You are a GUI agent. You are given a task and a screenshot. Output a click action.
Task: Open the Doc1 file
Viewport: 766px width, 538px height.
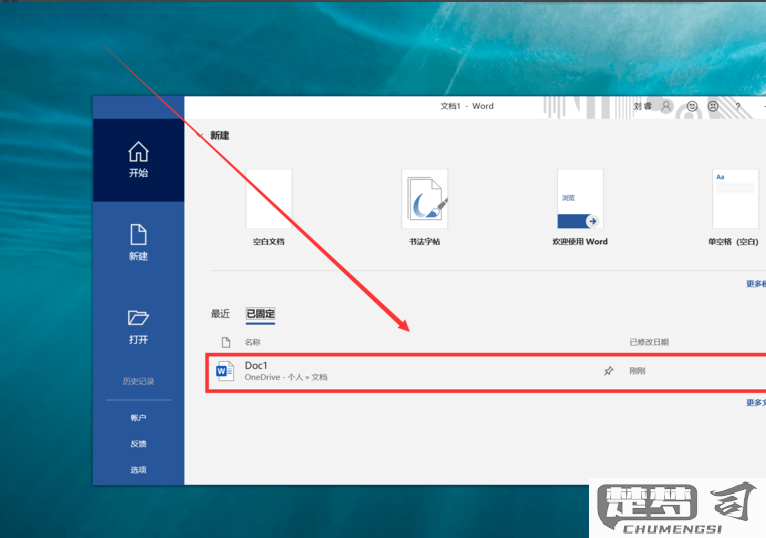pos(486,372)
